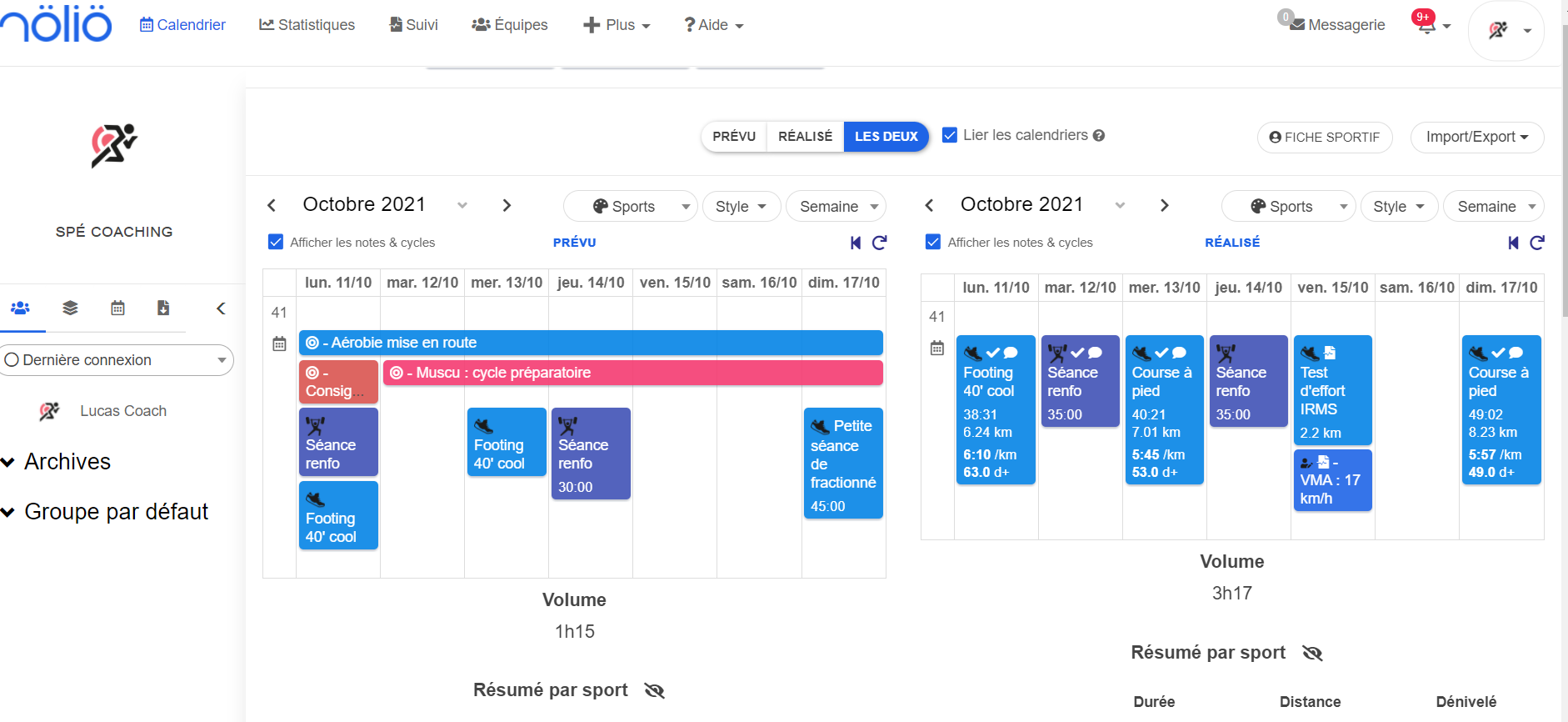Jump to start in Réalisé calendar

pyautogui.click(x=1513, y=243)
